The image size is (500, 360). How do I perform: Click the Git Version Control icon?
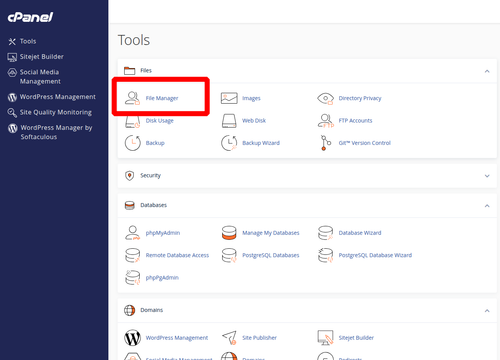[326, 143]
